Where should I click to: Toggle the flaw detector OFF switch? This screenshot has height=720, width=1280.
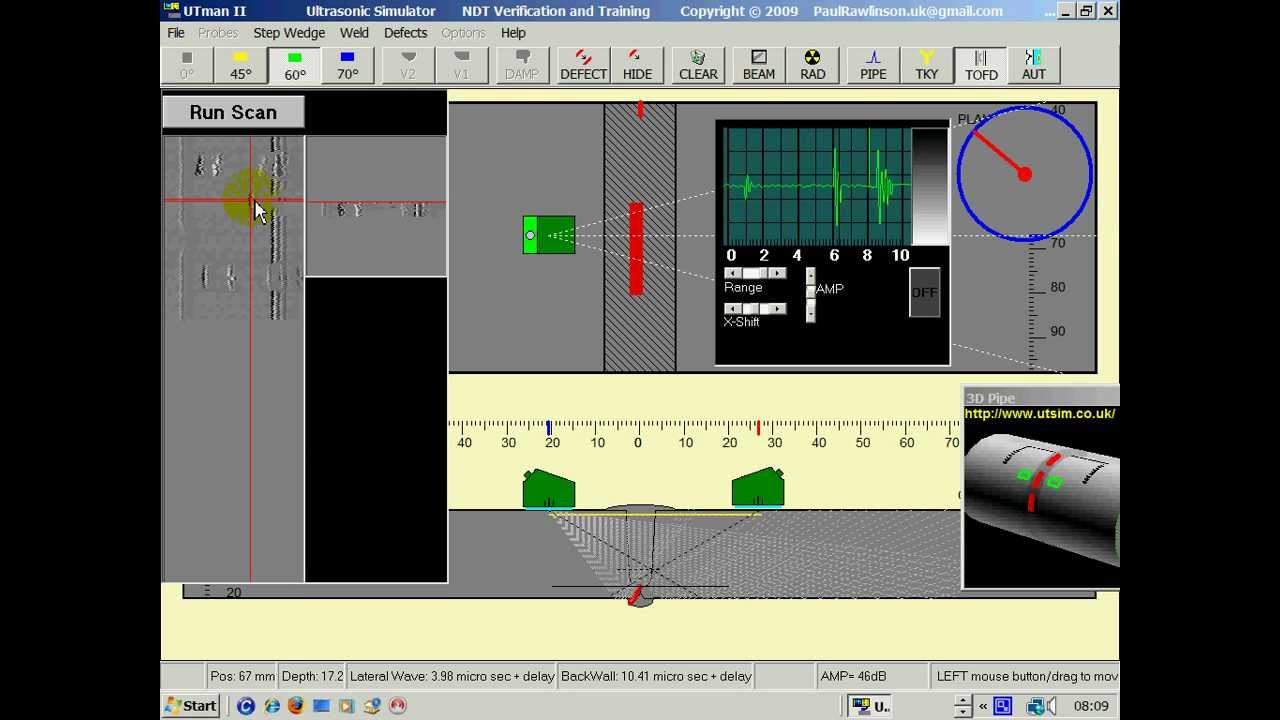pyautogui.click(x=924, y=293)
